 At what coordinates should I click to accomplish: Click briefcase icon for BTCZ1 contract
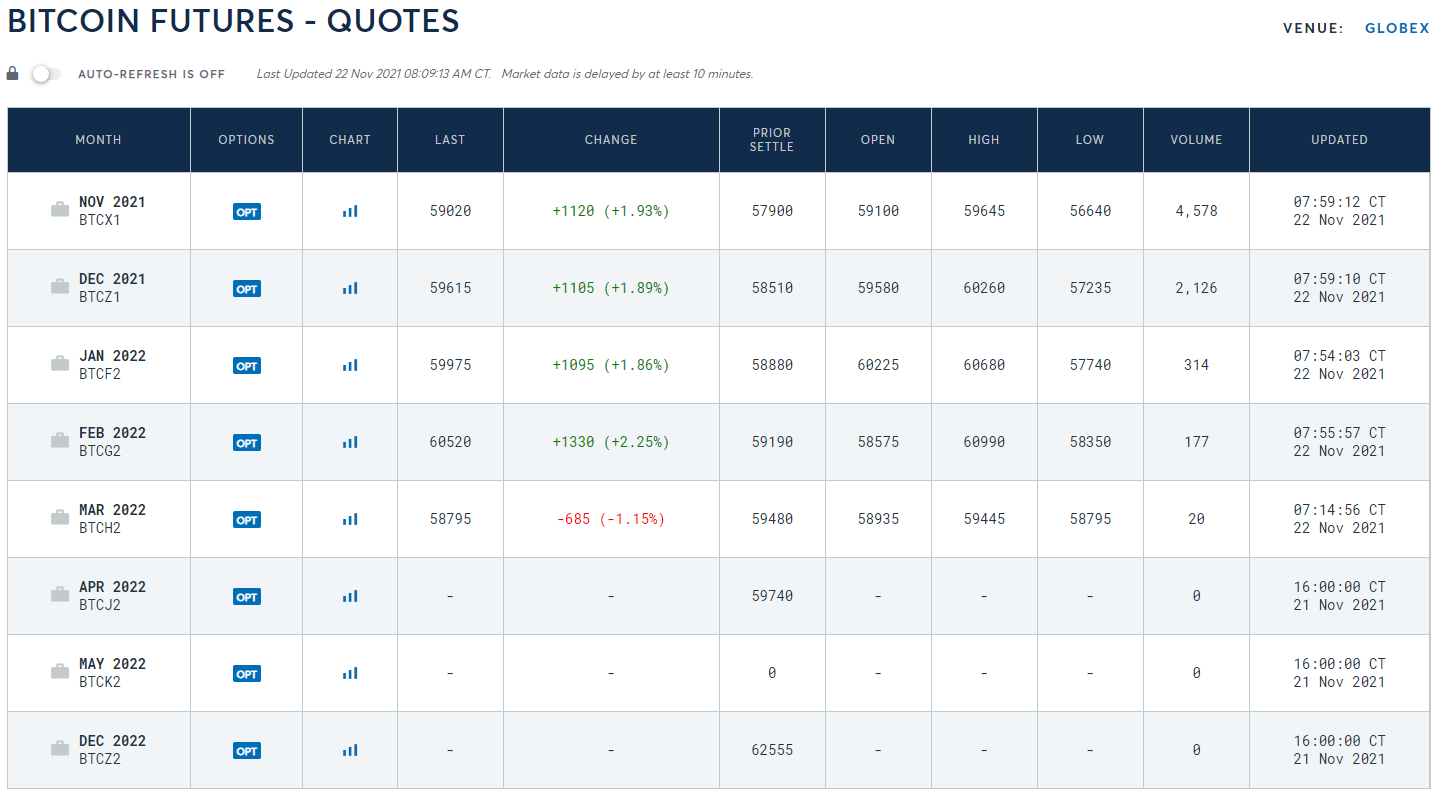60,286
